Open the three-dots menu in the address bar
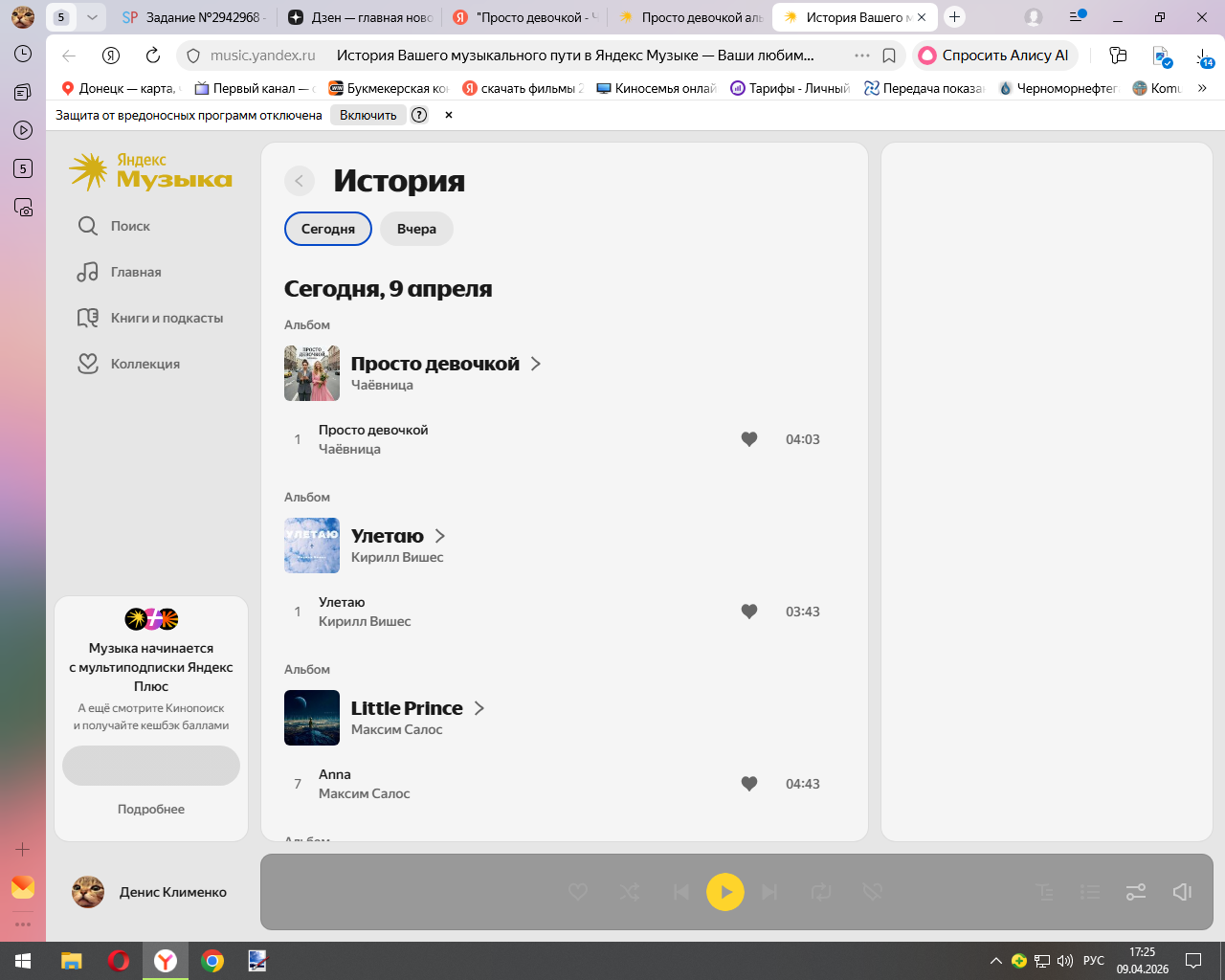 [862, 56]
